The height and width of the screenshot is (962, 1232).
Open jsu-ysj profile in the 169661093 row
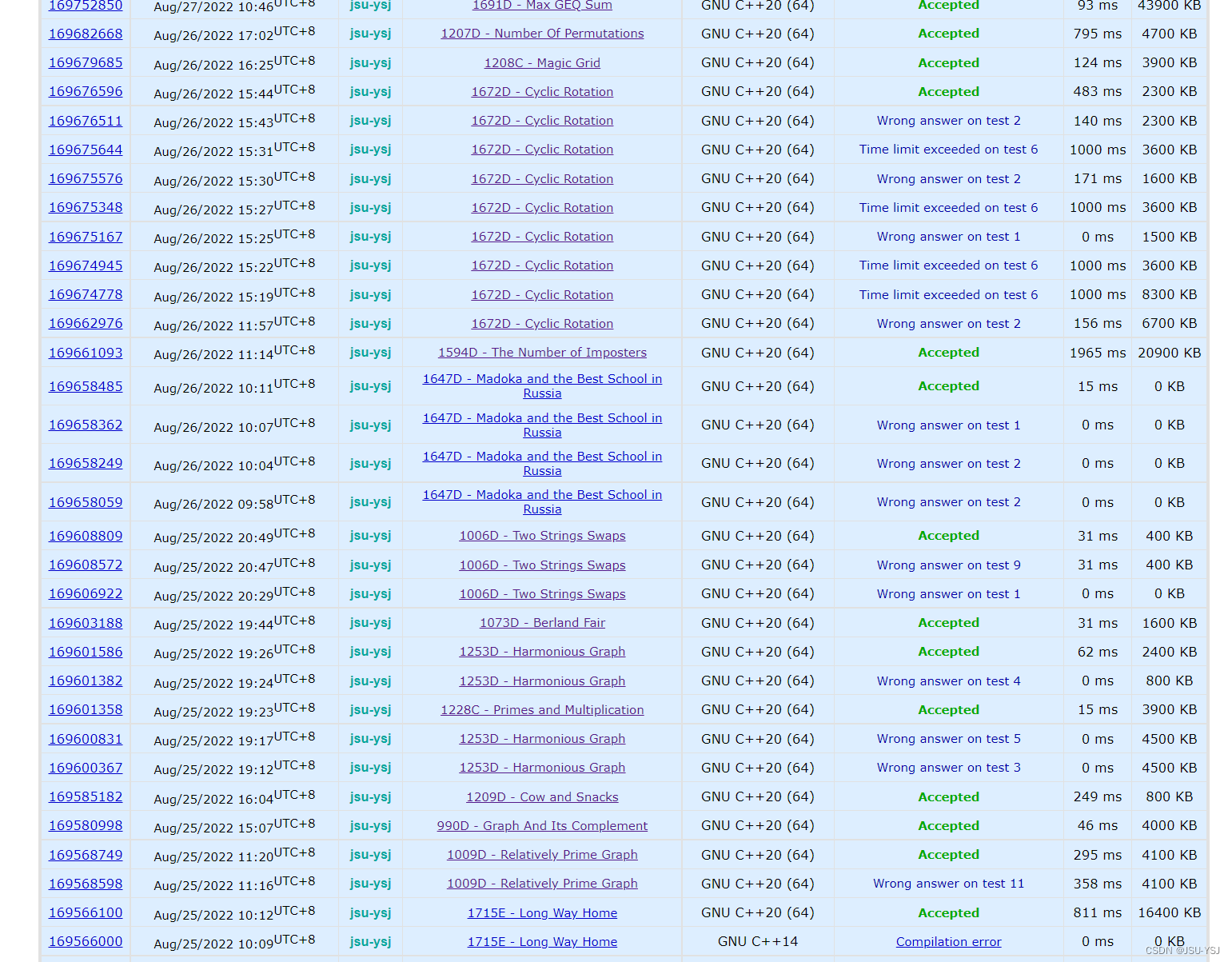pos(370,353)
